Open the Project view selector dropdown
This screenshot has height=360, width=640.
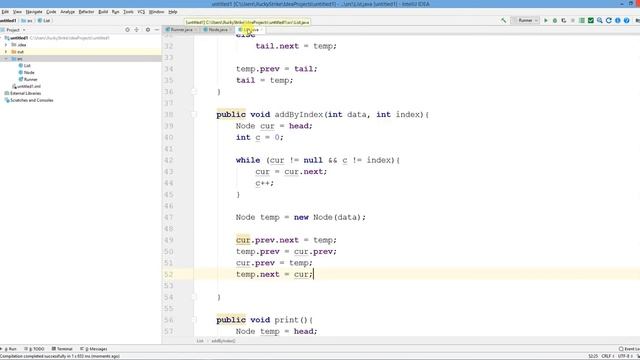click(15, 30)
